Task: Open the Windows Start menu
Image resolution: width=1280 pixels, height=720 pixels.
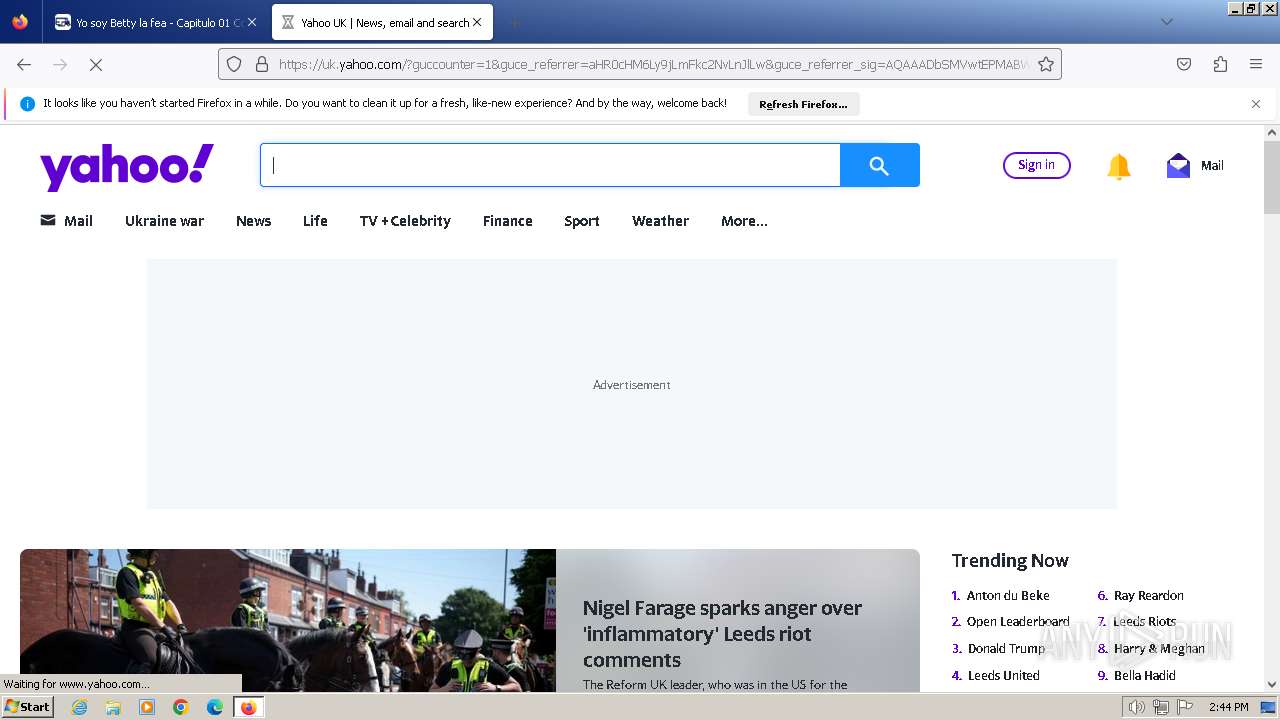Action: click(x=28, y=707)
